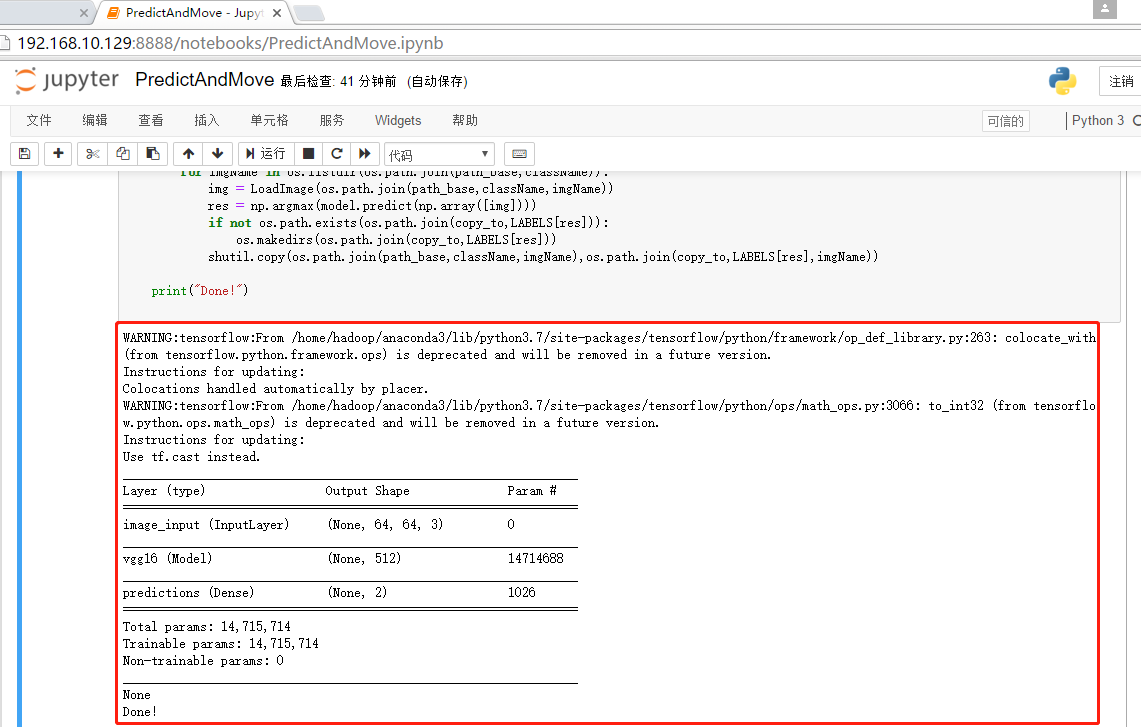The image size is (1141, 727).
Task: Log out using the 注销 button
Action: point(1124,79)
